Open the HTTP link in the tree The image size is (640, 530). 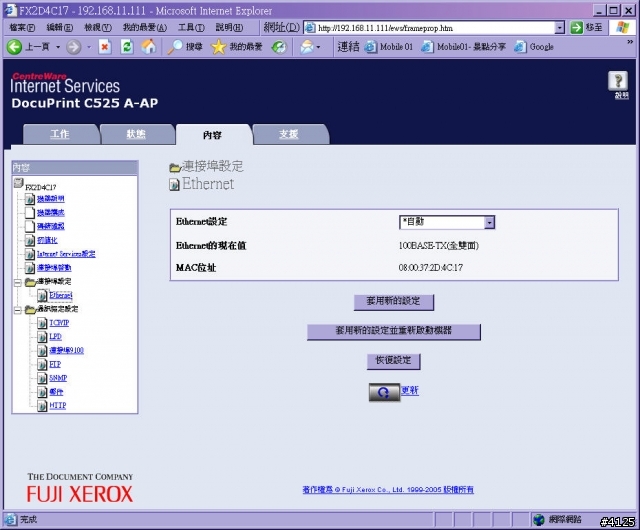point(58,405)
